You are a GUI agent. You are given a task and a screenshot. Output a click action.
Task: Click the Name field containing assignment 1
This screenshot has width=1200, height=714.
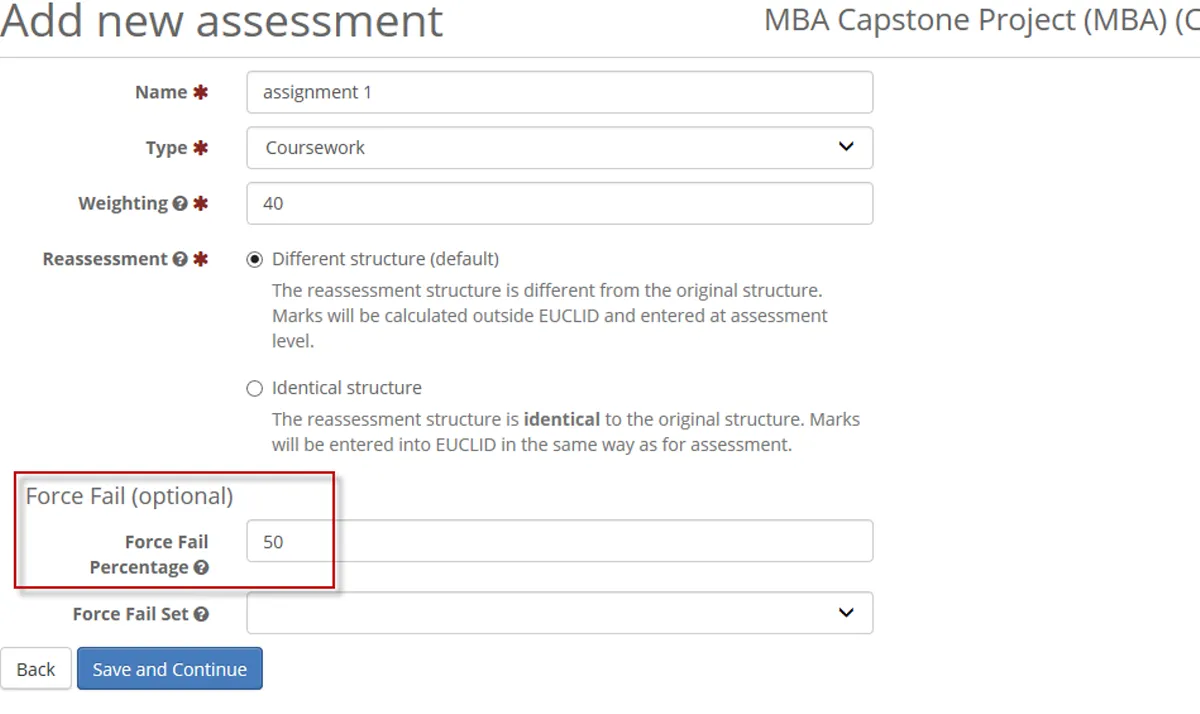(559, 92)
